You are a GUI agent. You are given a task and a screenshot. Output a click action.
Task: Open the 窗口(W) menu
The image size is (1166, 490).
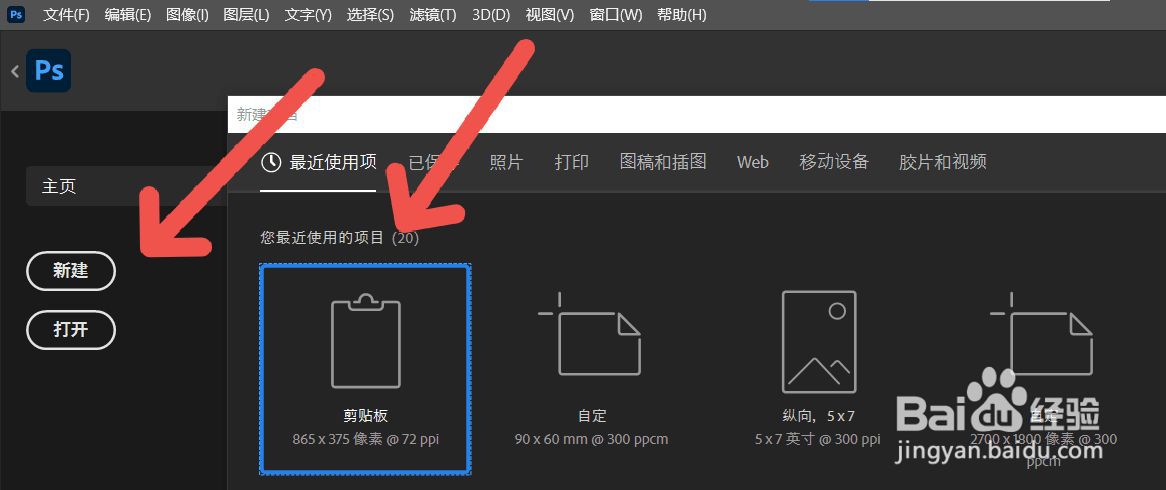click(x=616, y=15)
